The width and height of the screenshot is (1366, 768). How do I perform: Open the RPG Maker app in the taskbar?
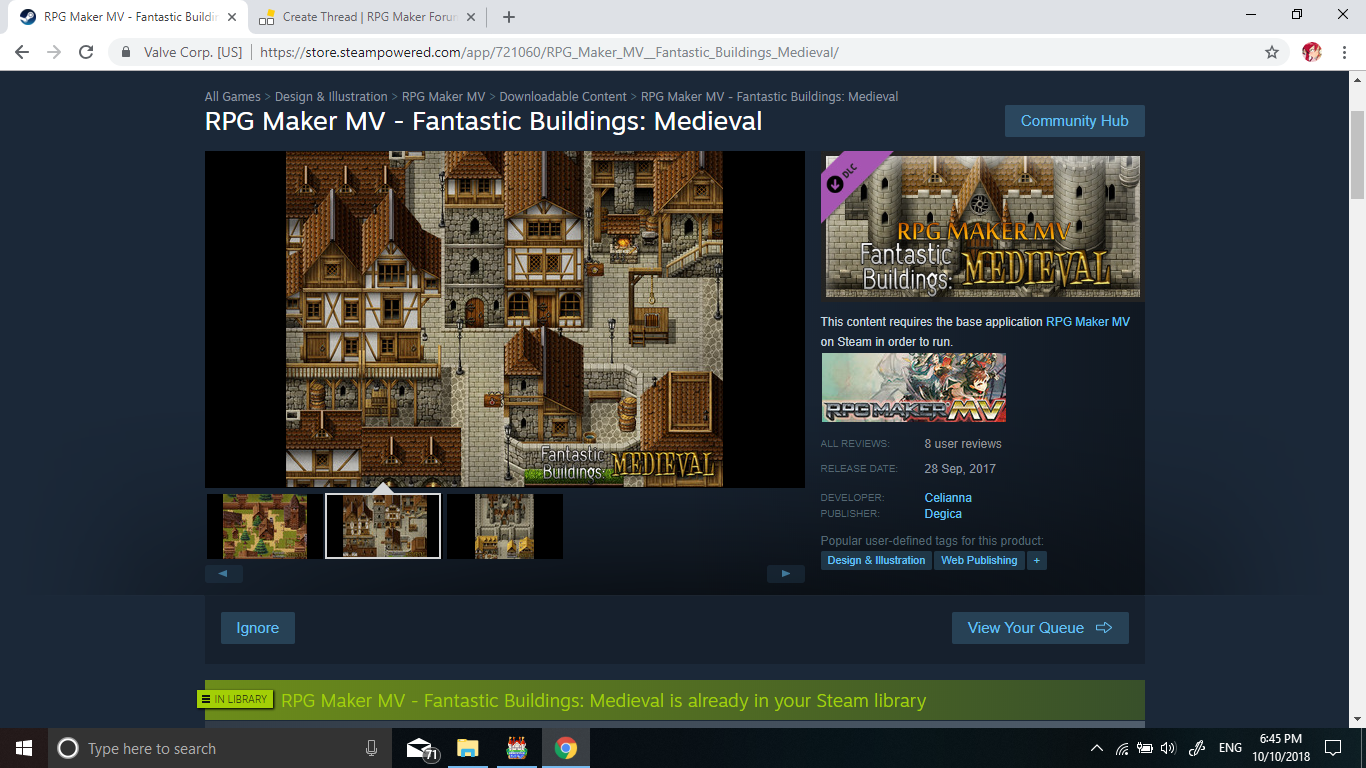517,748
